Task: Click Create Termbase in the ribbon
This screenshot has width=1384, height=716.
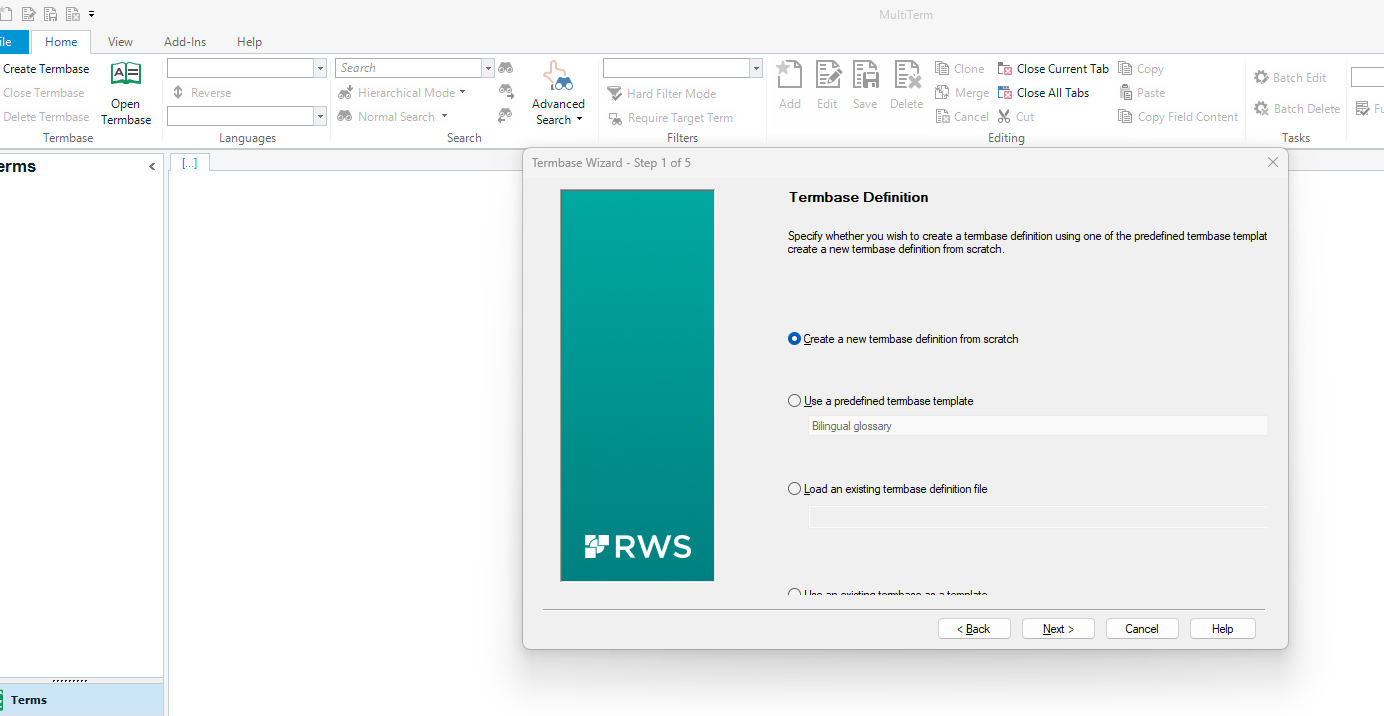Action: [45, 69]
